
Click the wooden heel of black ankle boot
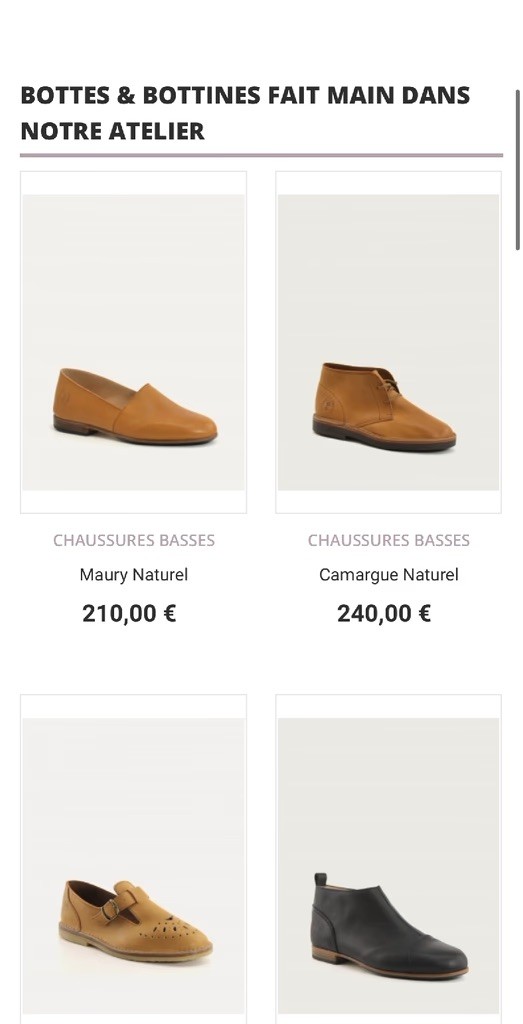click(326, 953)
